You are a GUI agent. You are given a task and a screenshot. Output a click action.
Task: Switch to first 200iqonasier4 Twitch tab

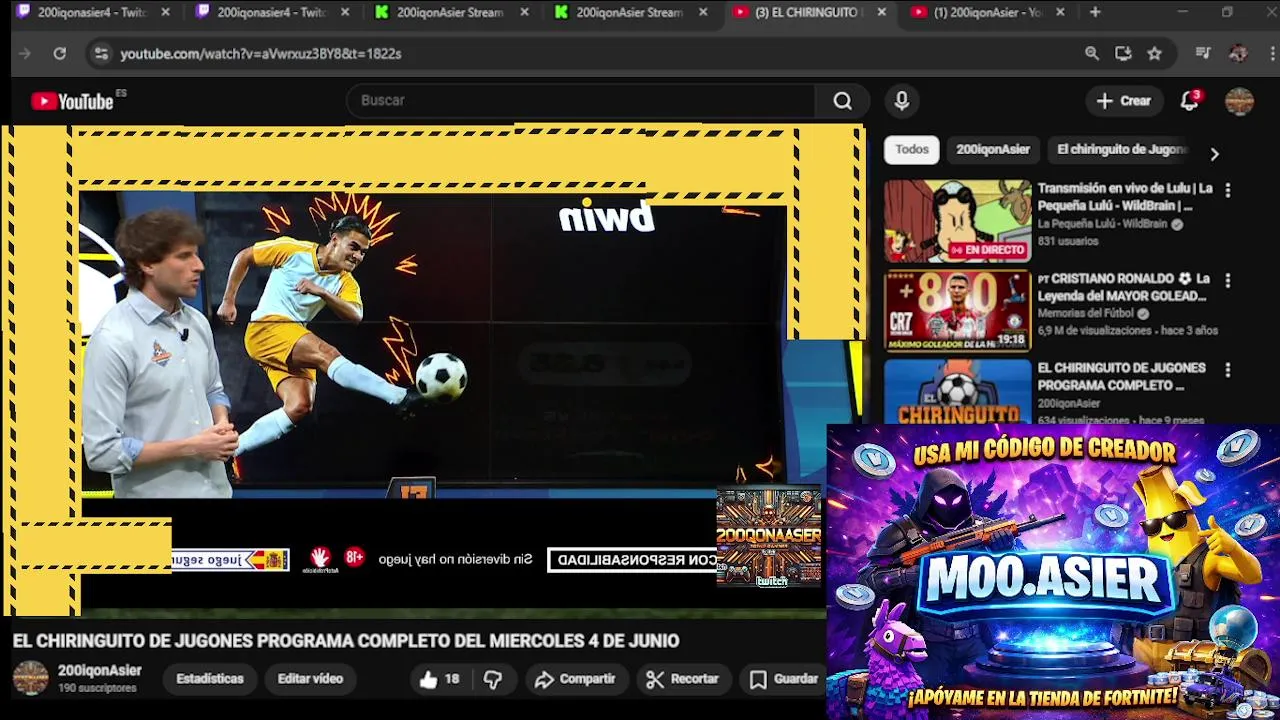pyautogui.click(x=92, y=12)
